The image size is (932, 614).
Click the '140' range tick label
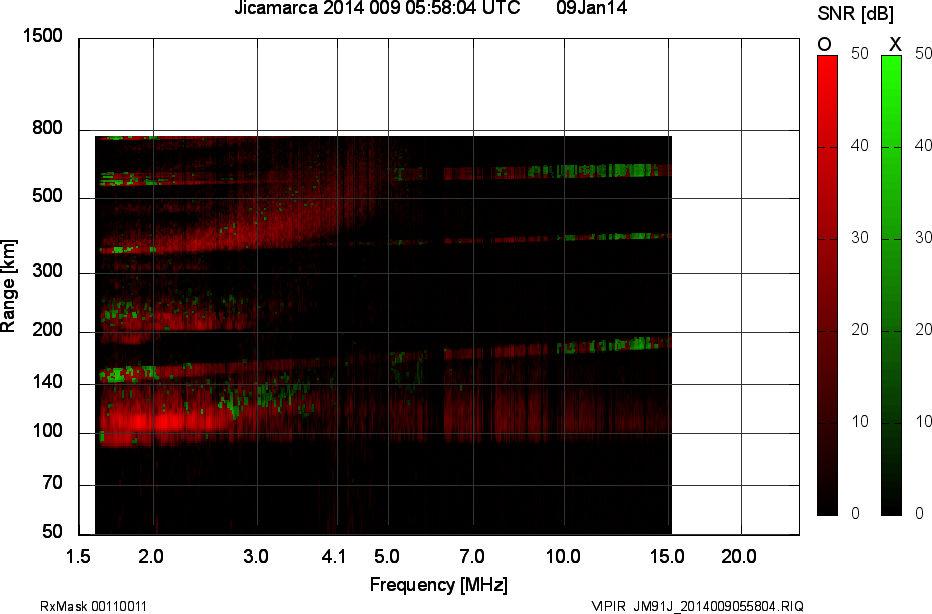(x=48, y=382)
